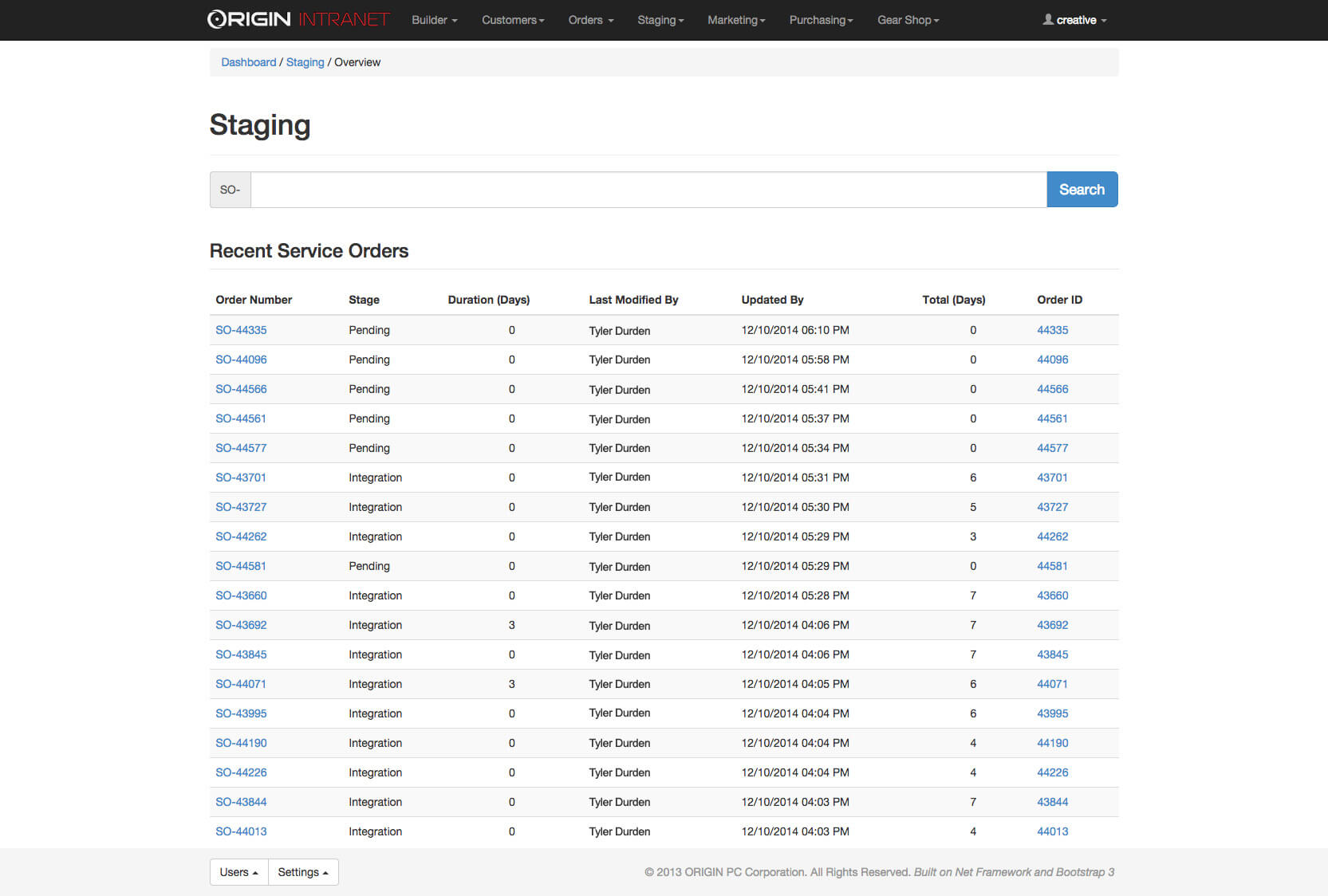Click Order ID link 44335
This screenshot has height=896, width=1328.
(1052, 330)
